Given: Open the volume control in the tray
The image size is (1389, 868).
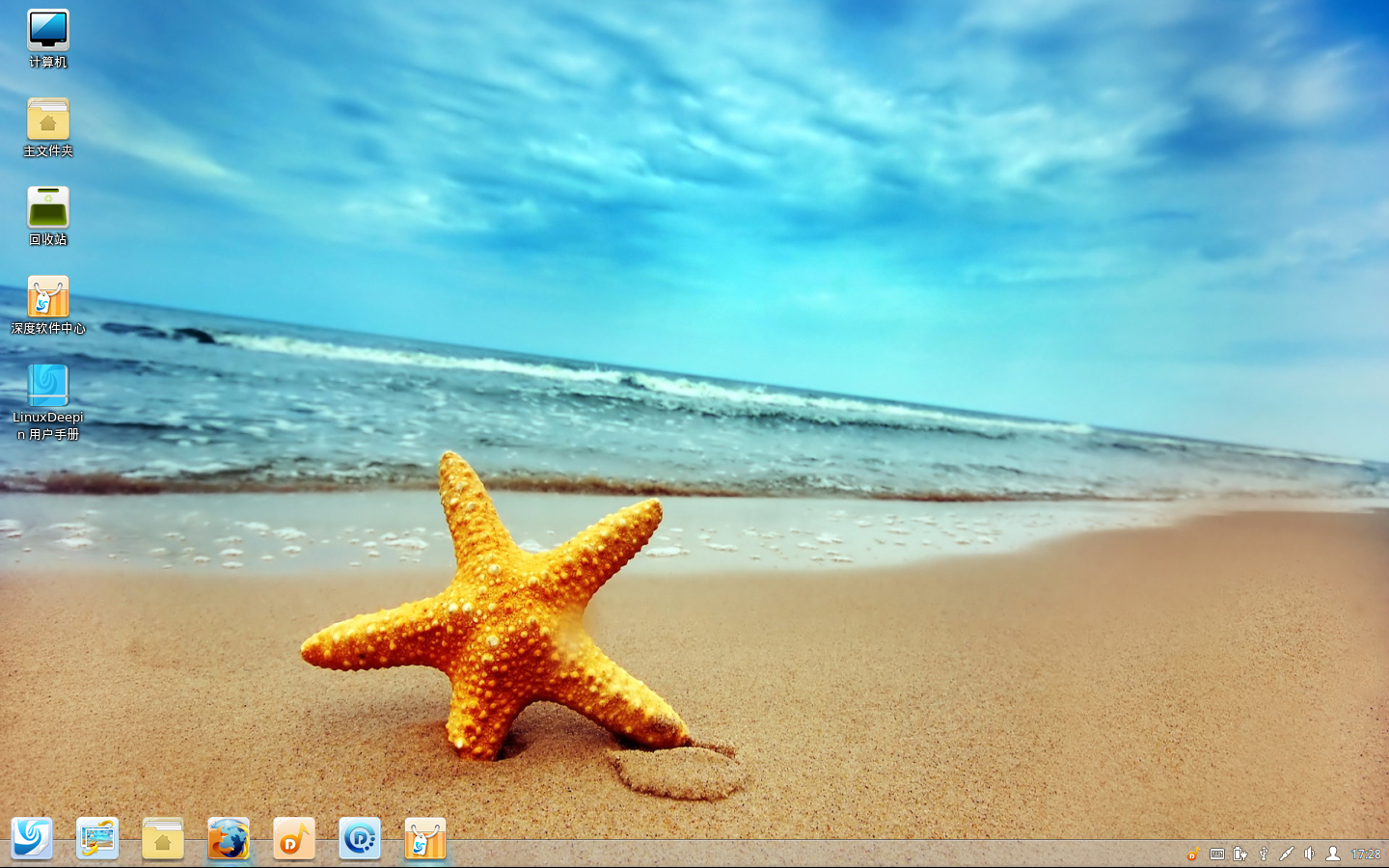Looking at the screenshot, I should coord(1310,854).
